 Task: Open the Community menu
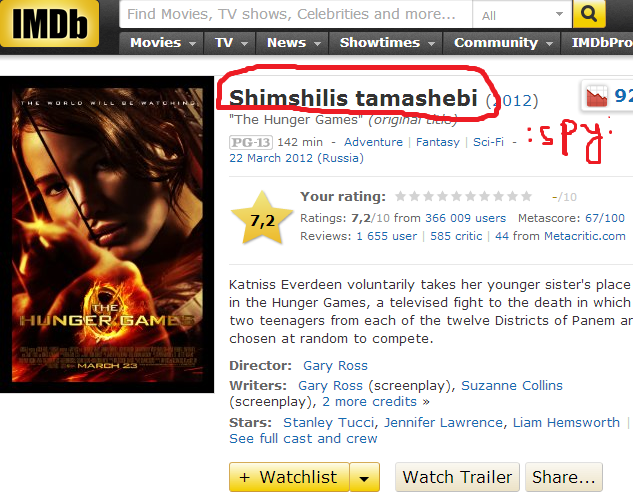(x=502, y=43)
